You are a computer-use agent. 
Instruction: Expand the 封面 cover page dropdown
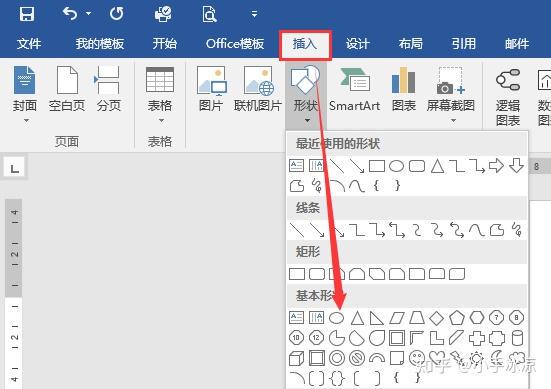coord(26,121)
